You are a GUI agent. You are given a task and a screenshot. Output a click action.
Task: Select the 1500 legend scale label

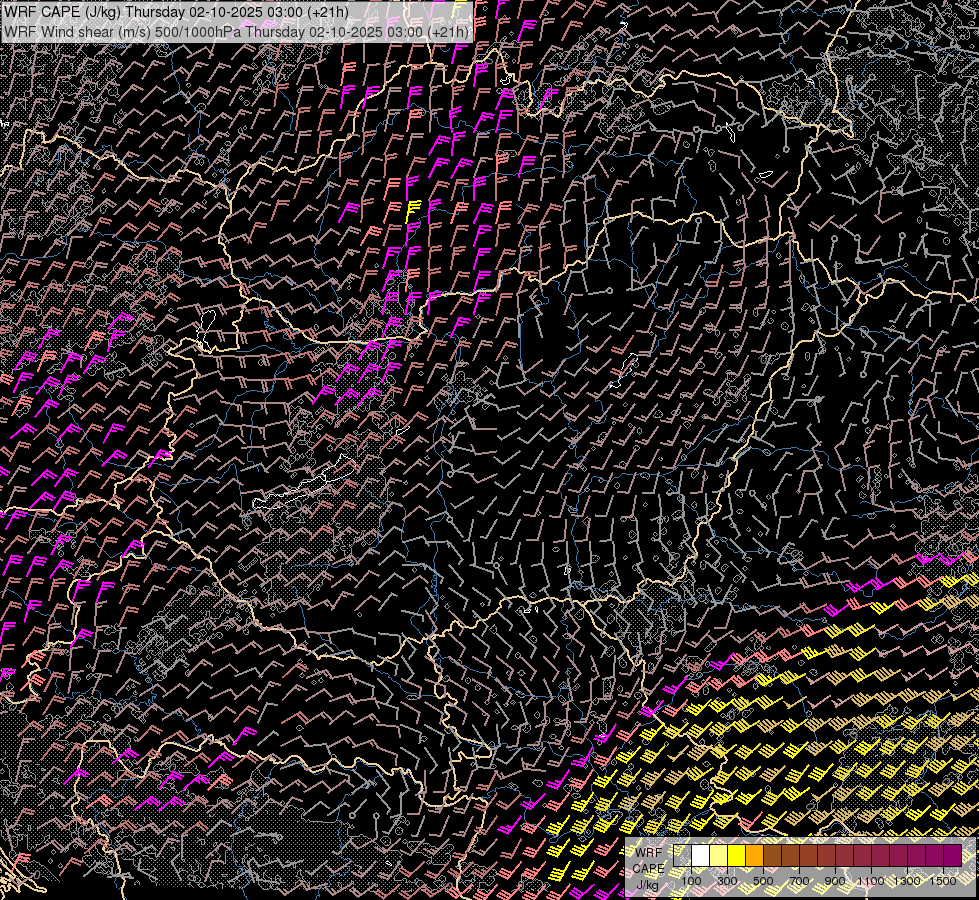[x=943, y=881]
